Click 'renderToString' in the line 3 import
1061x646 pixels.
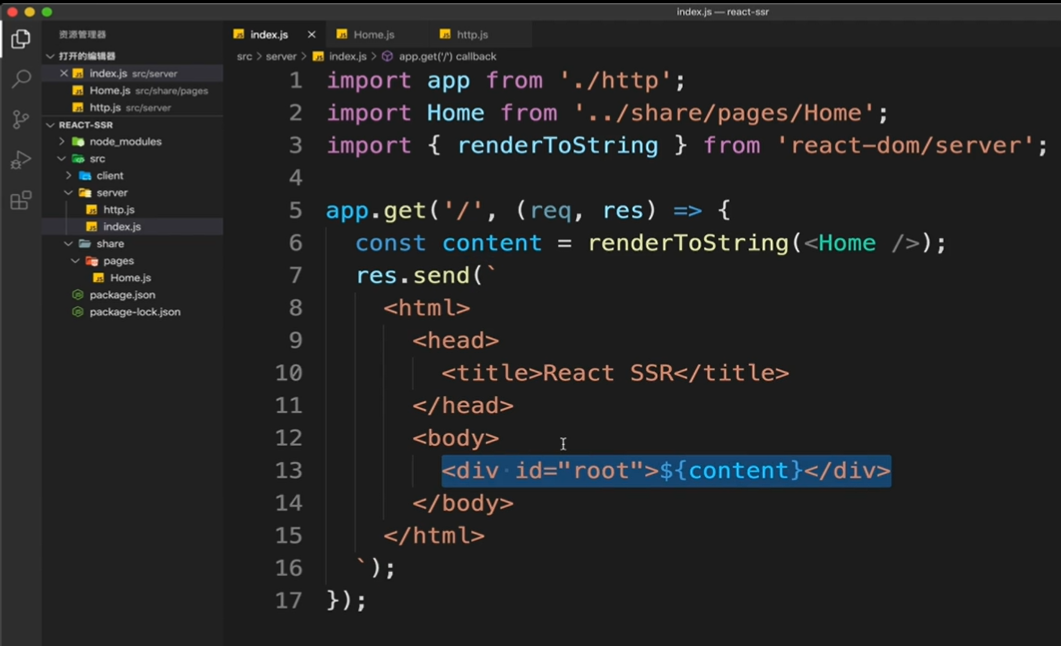(x=558, y=145)
